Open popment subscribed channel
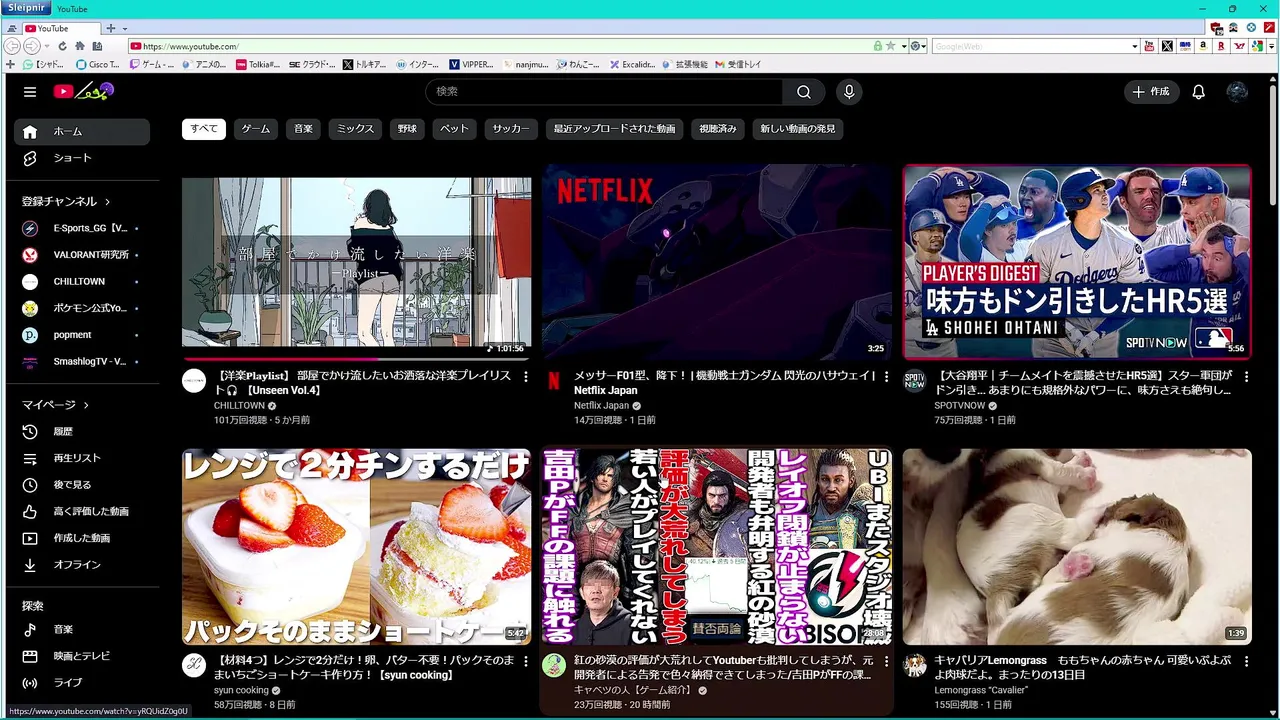1280x720 pixels. [82, 335]
